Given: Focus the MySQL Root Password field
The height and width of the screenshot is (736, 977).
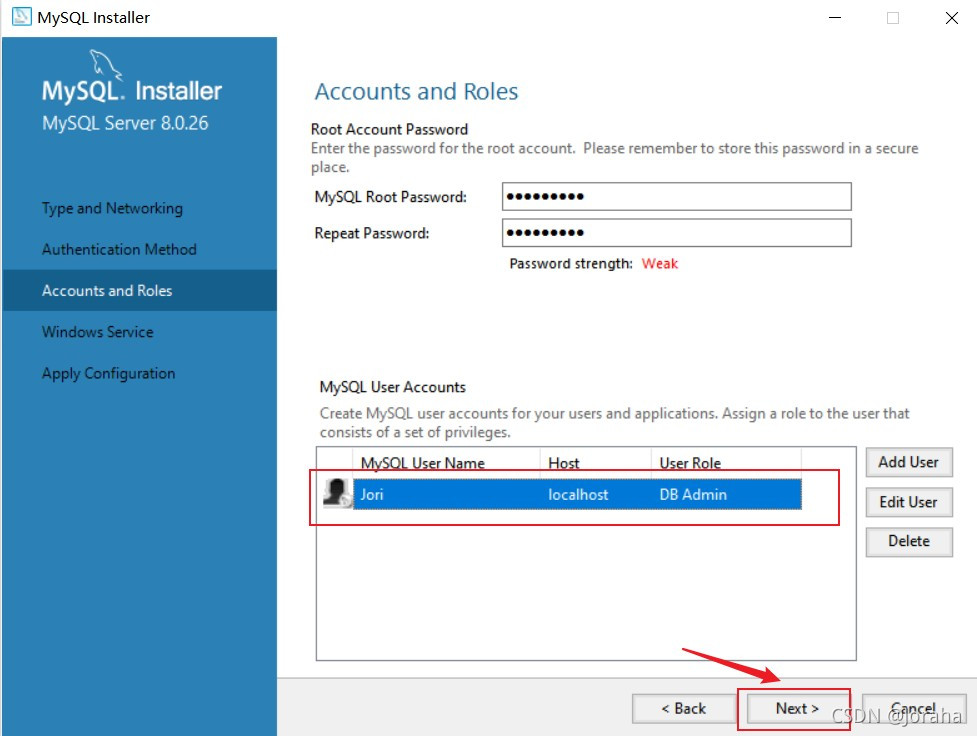Looking at the screenshot, I should [676, 197].
